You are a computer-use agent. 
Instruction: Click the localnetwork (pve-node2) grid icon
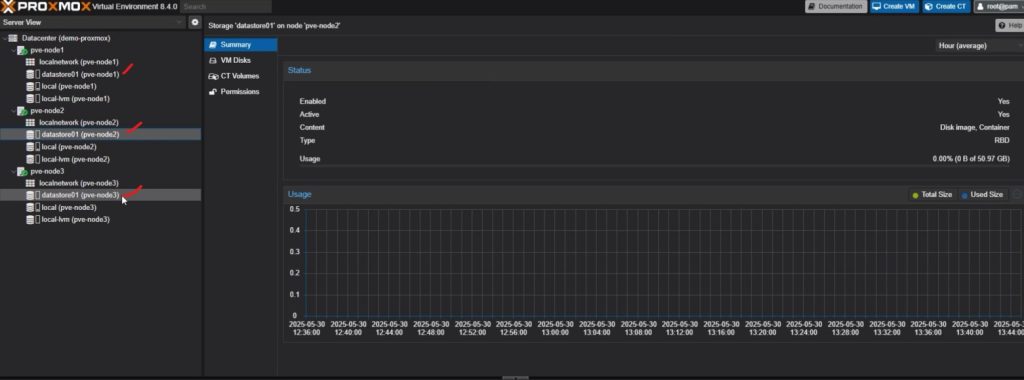30,123
